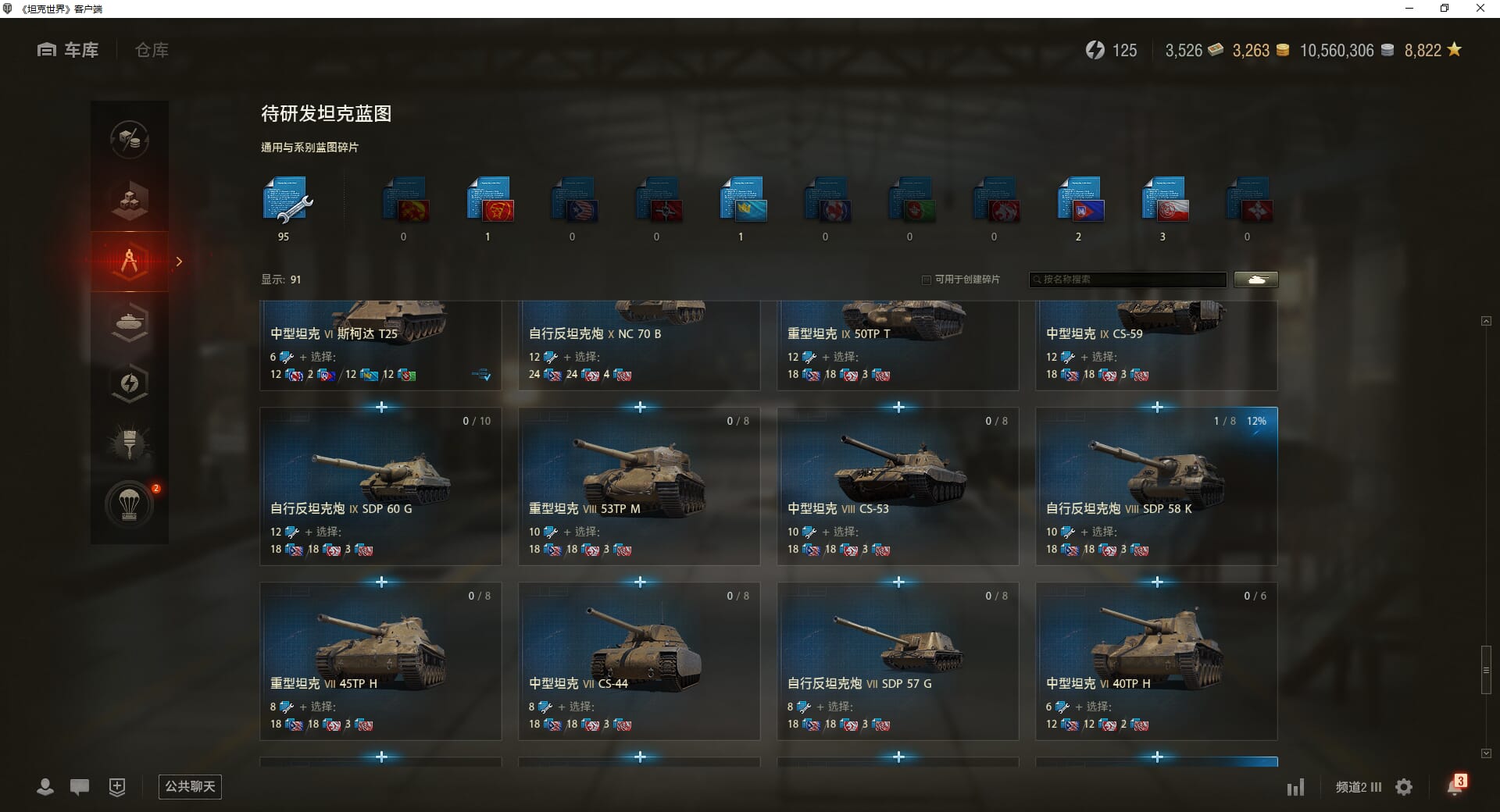Click the search by name field

[1127, 280]
